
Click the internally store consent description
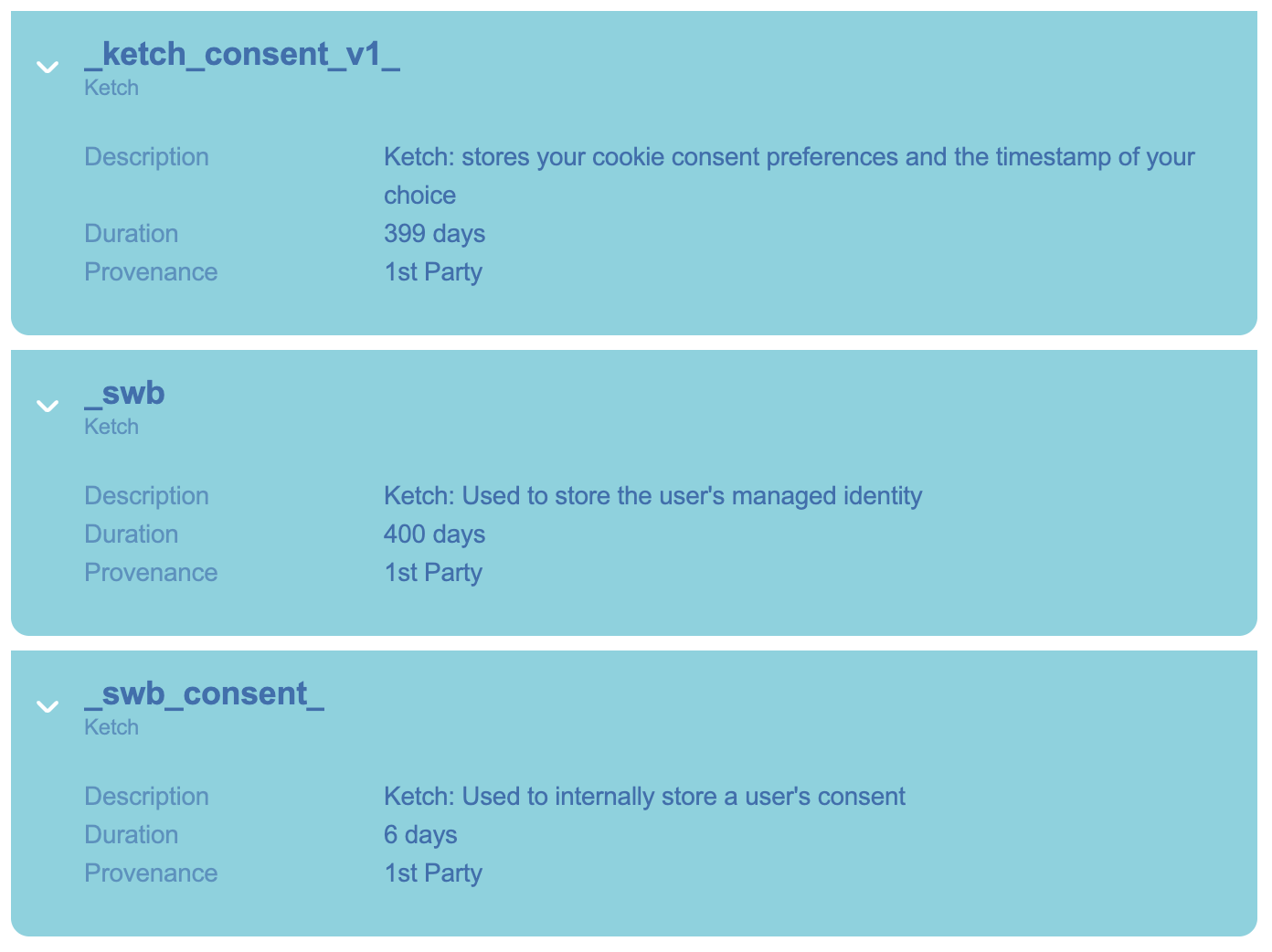tap(644, 797)
